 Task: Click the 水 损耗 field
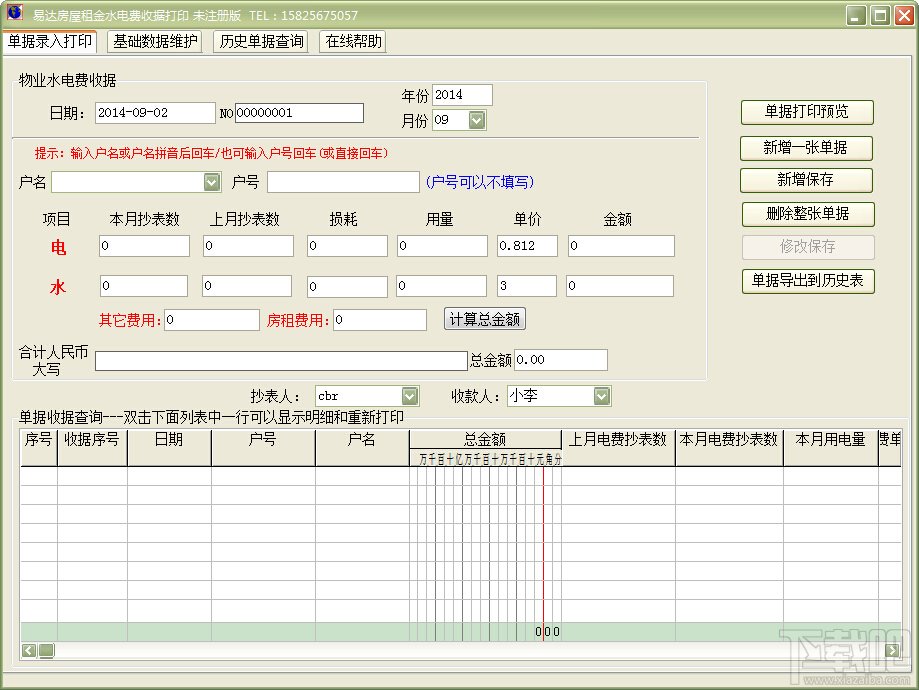[347, 286]
